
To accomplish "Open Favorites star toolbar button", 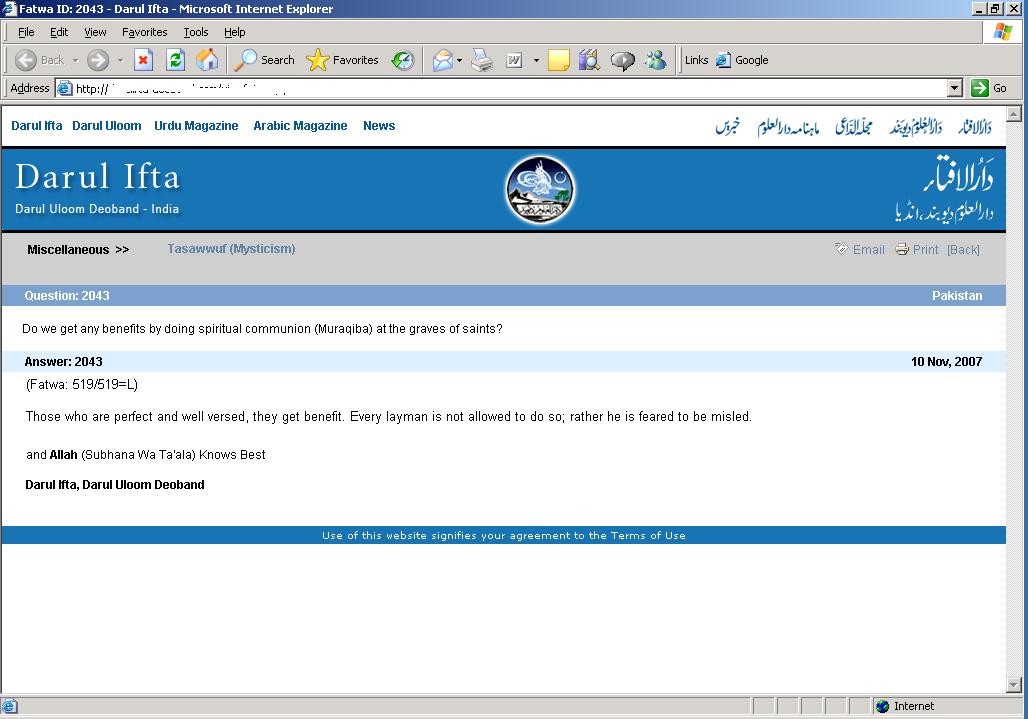I will [342, 60].
